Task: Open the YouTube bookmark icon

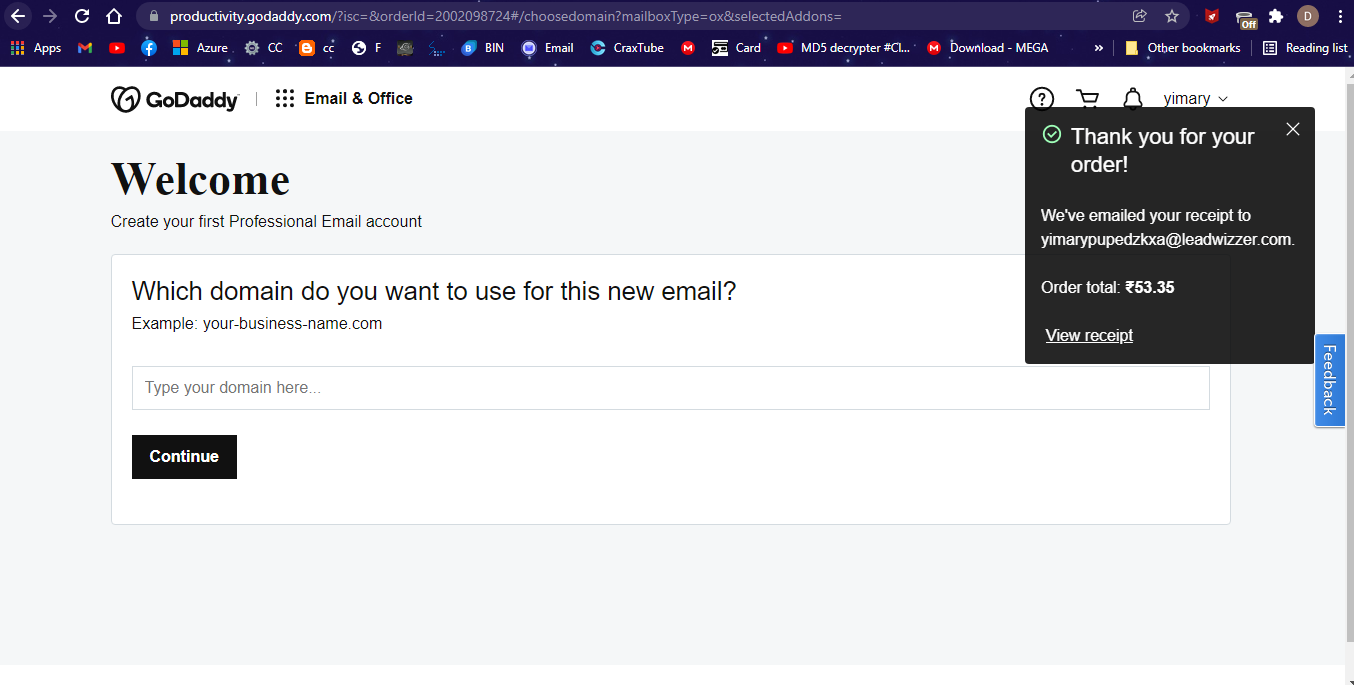Action: click(x=117, y=47)
